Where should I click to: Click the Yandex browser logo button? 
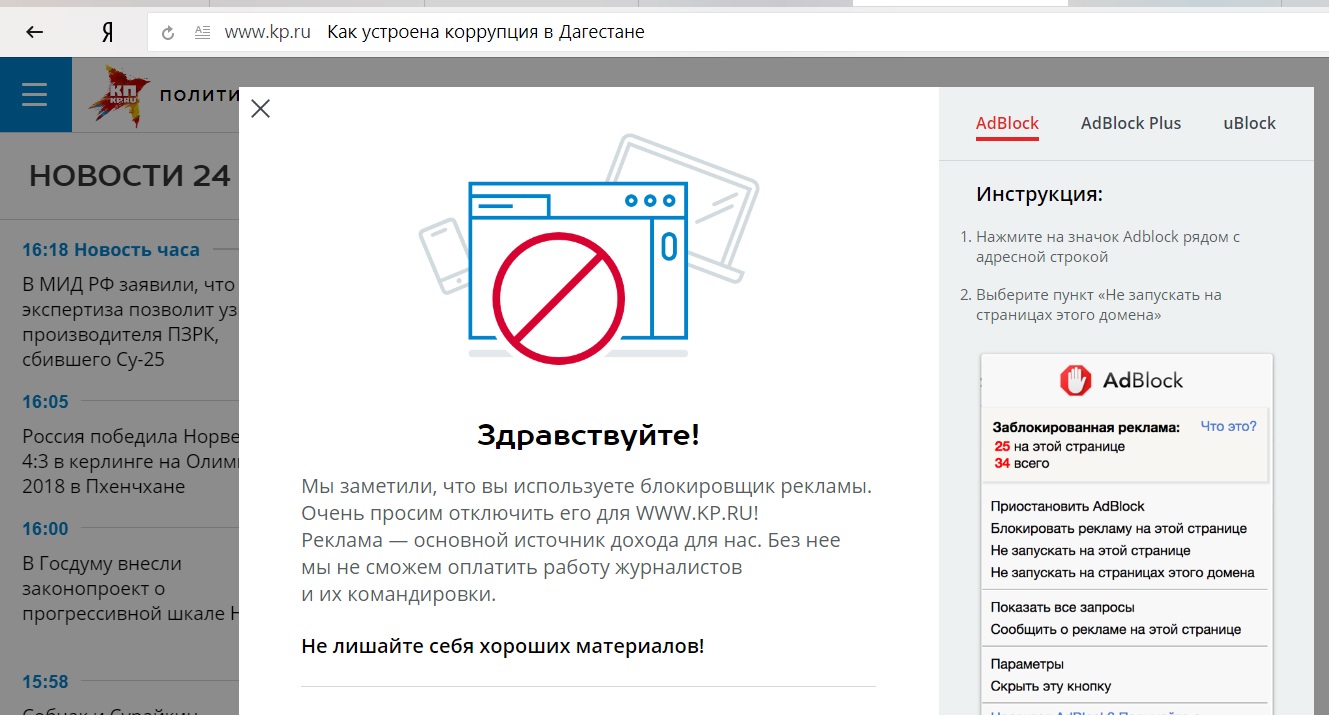pyautogui.click(x=107, y=32)
